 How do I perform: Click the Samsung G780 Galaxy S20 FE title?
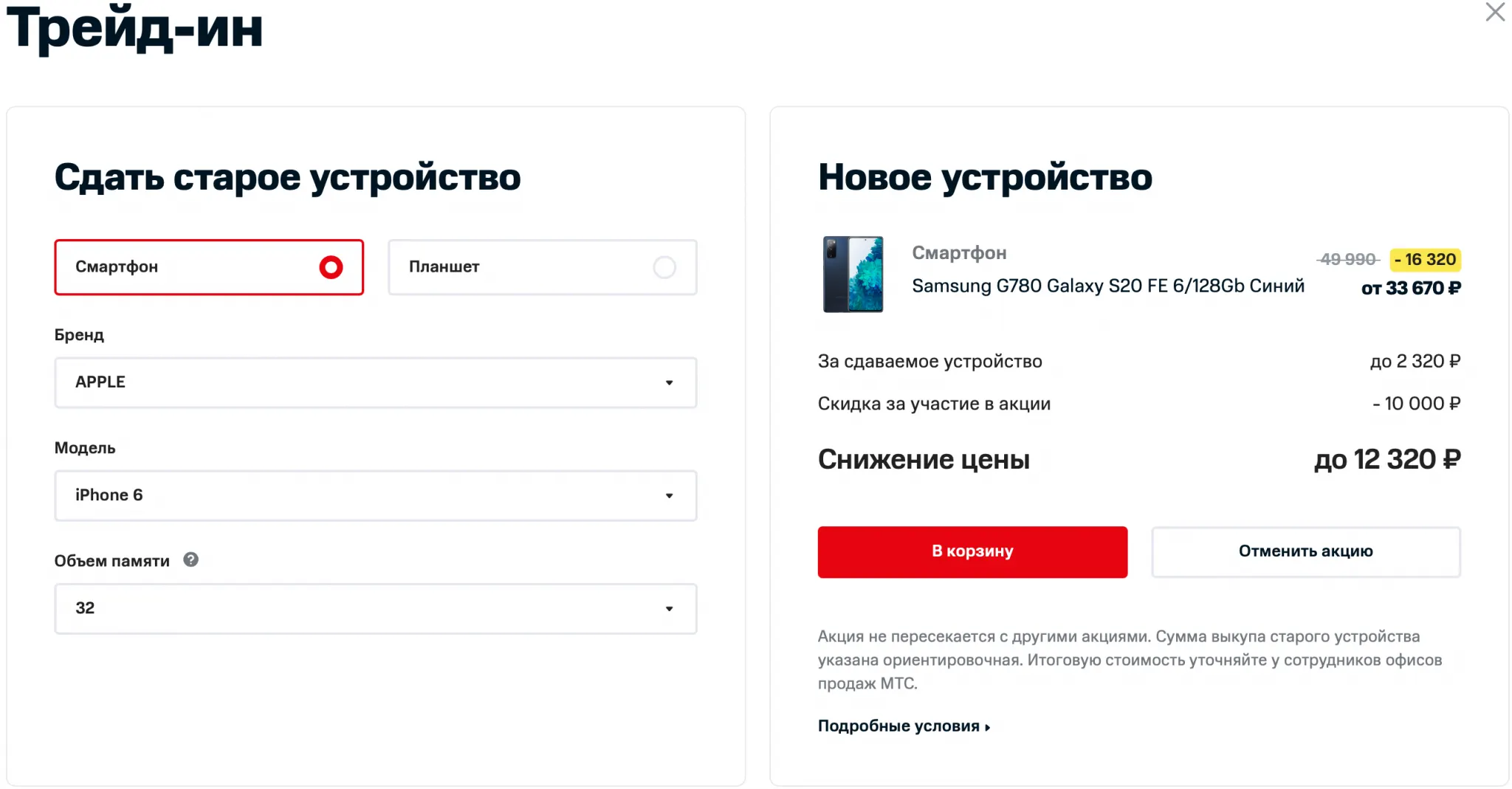[1107, 286]
